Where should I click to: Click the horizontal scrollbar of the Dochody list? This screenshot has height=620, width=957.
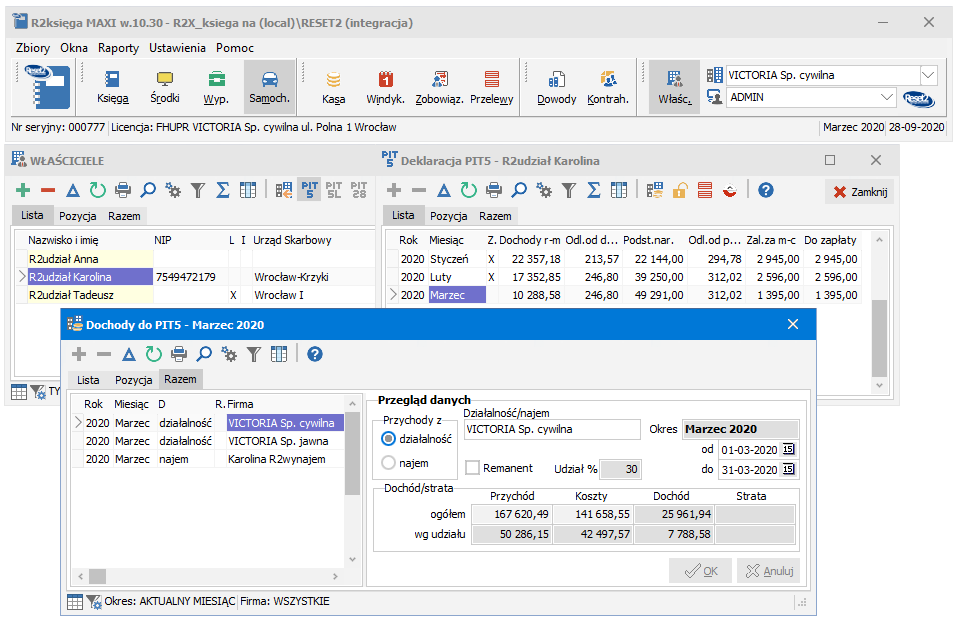[x=208, y=576]
